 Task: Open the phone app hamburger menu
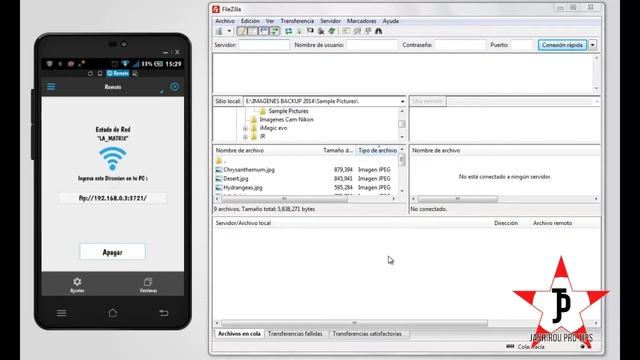(x=51, y=87)
